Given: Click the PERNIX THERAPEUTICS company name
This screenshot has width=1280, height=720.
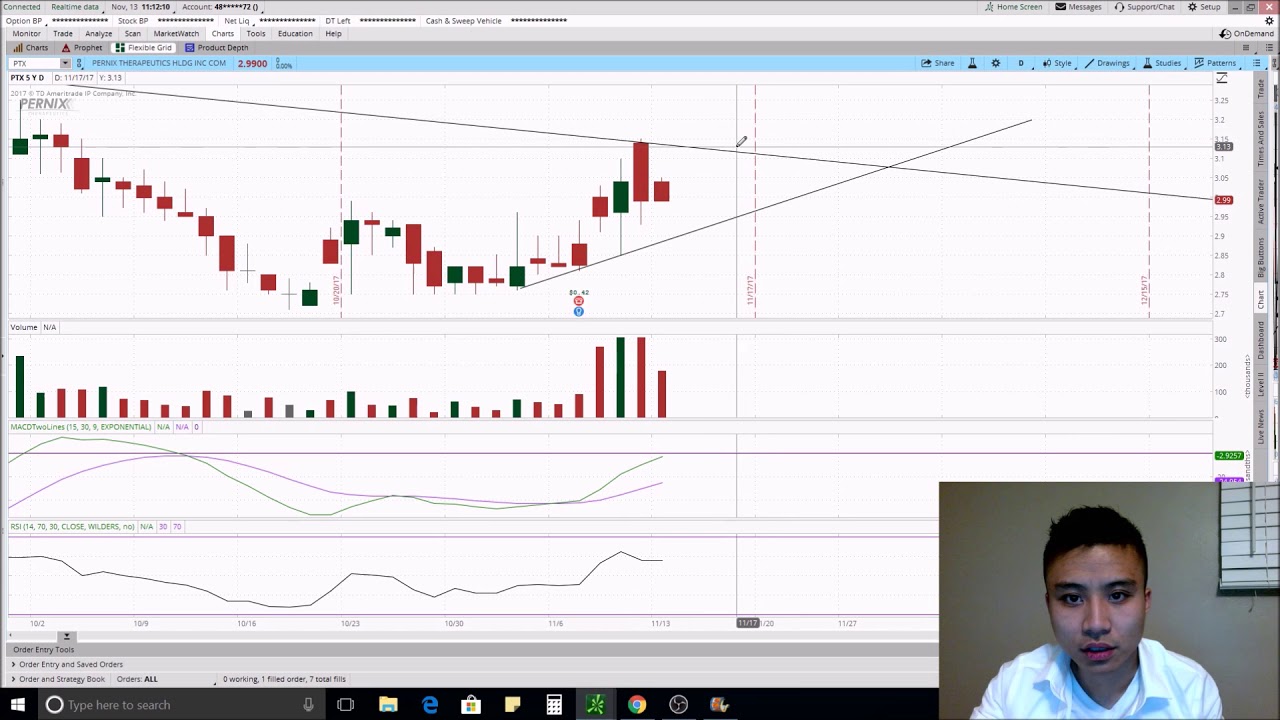Looking at the screenshot, I should [159, 63].
